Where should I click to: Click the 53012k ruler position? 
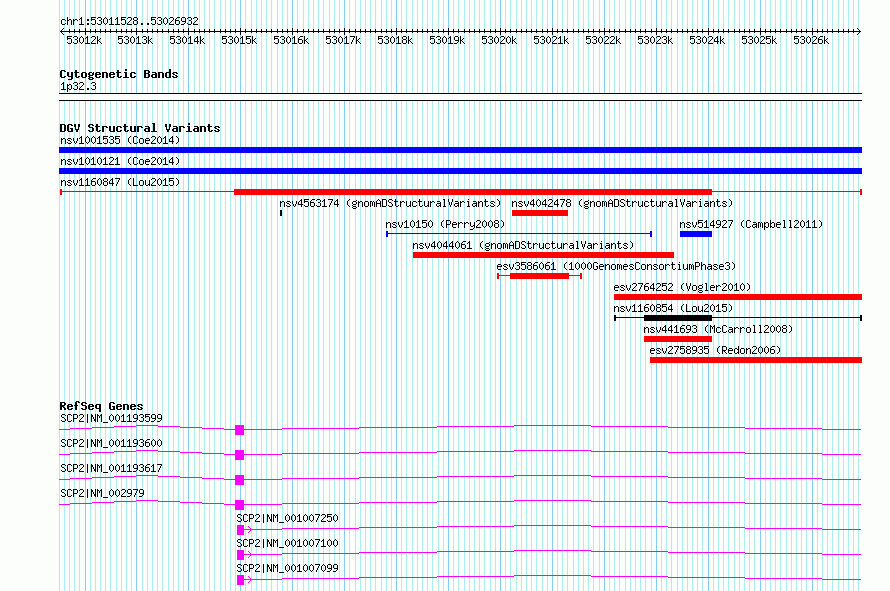pyautogui.click(x=84, y=41)
